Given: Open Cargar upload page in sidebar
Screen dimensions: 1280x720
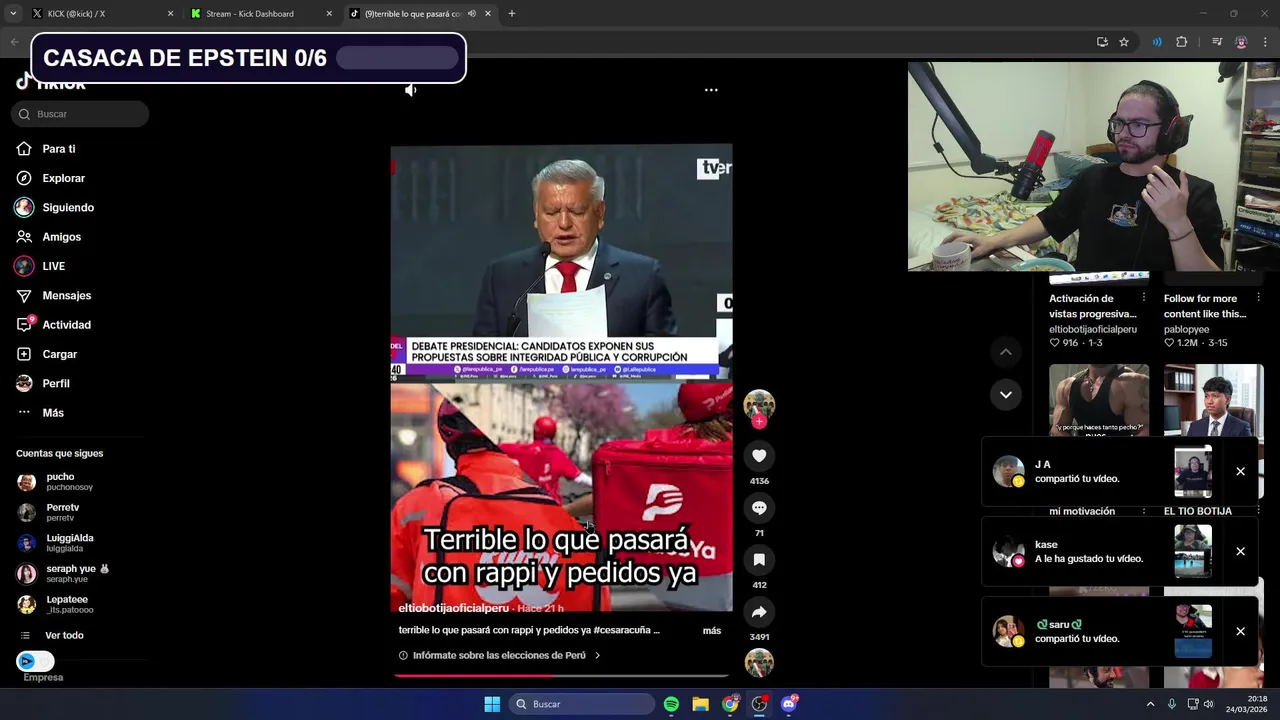Looking at the screenshot, I should pos(59,354).
